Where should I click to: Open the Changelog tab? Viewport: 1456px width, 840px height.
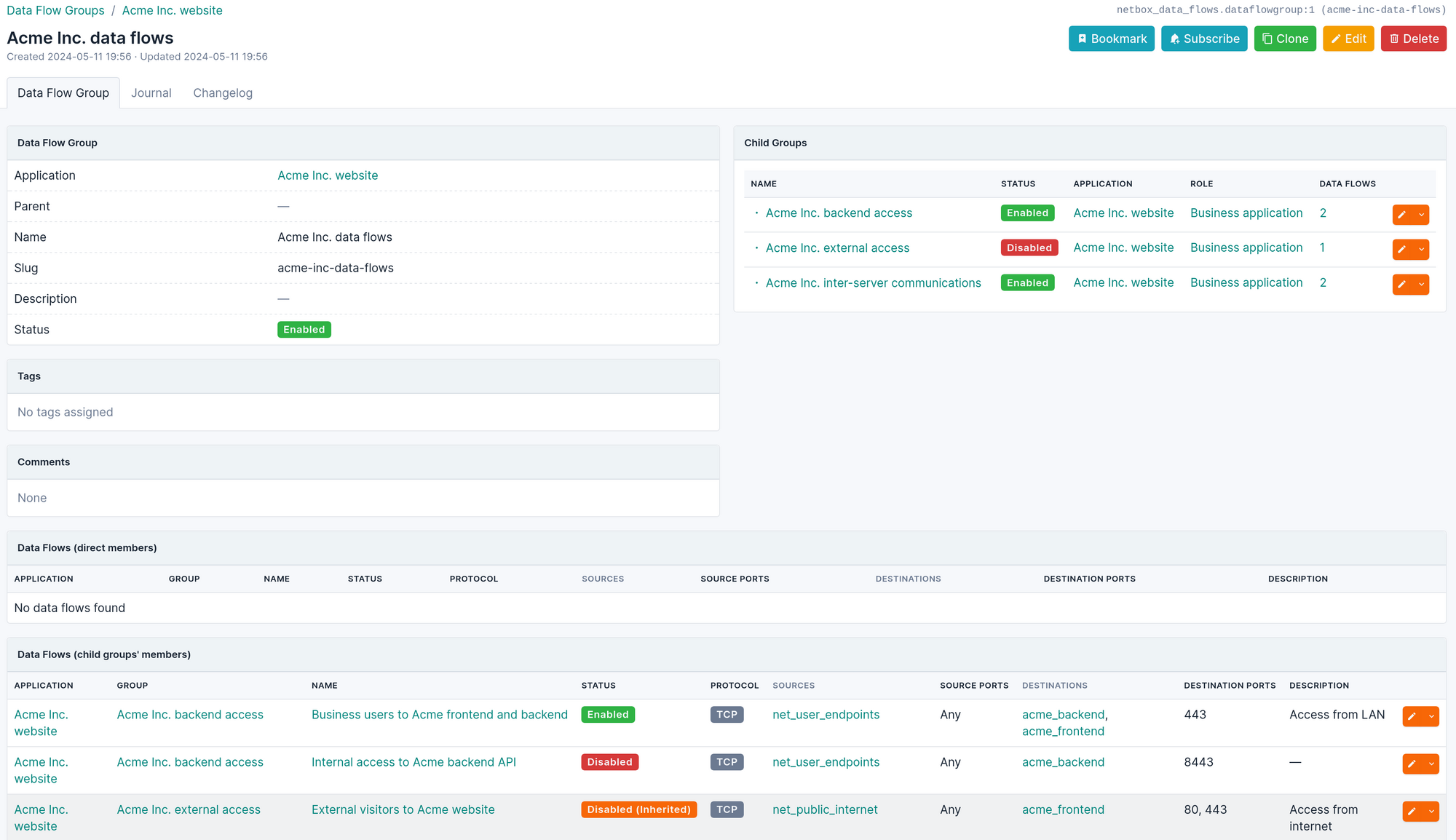coord(223,93)
